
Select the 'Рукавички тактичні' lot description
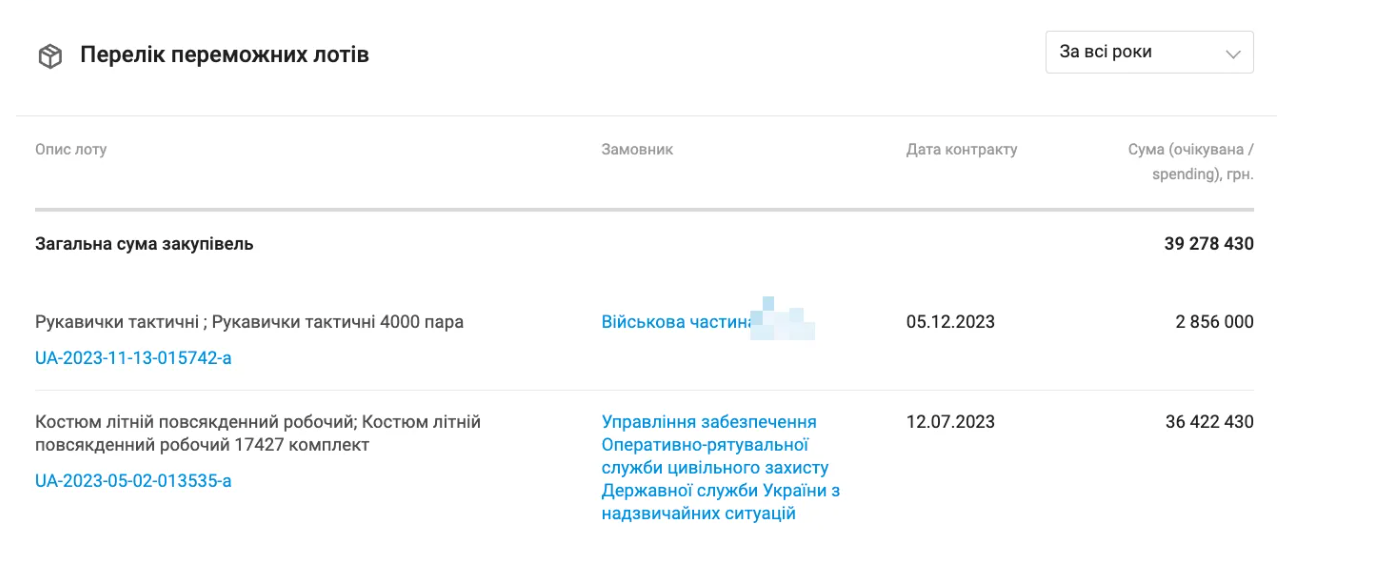click(x=249, y=322)
